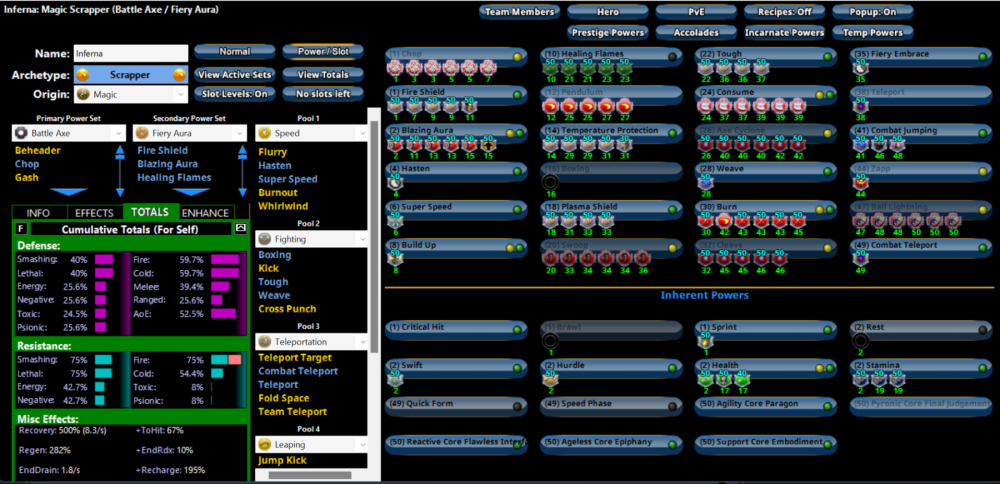The height and width of the screenshot is (484, 1000).
Task: Click the Sprint enhancement slot icon
Action: tap(706, 341)
